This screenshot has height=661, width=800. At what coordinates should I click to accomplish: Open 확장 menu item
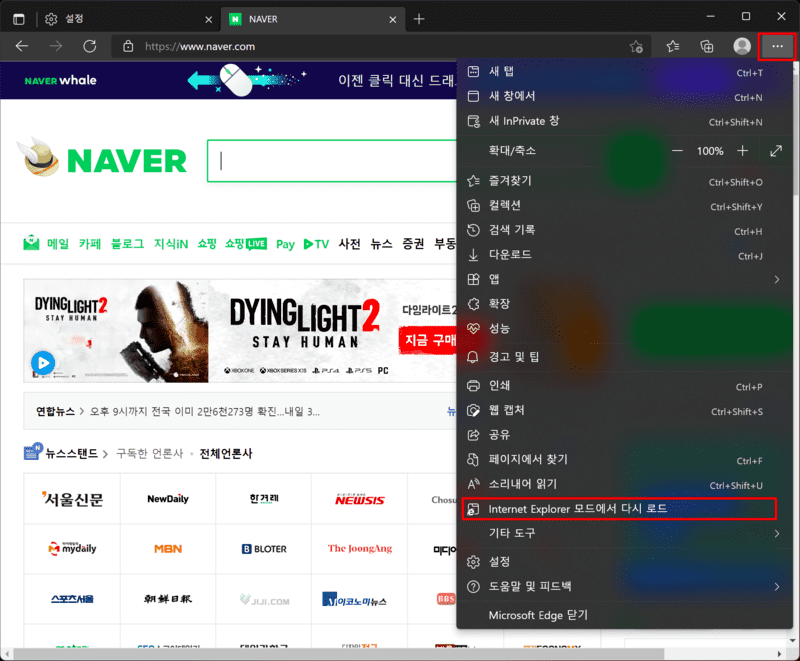tap(624, 304)
